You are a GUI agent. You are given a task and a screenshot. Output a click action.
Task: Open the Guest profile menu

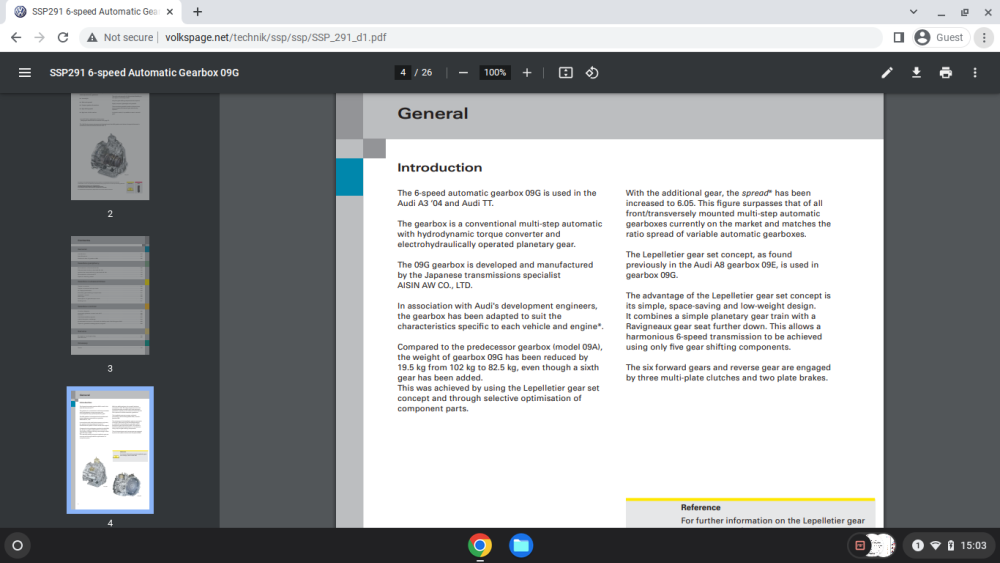coord(941,38)
